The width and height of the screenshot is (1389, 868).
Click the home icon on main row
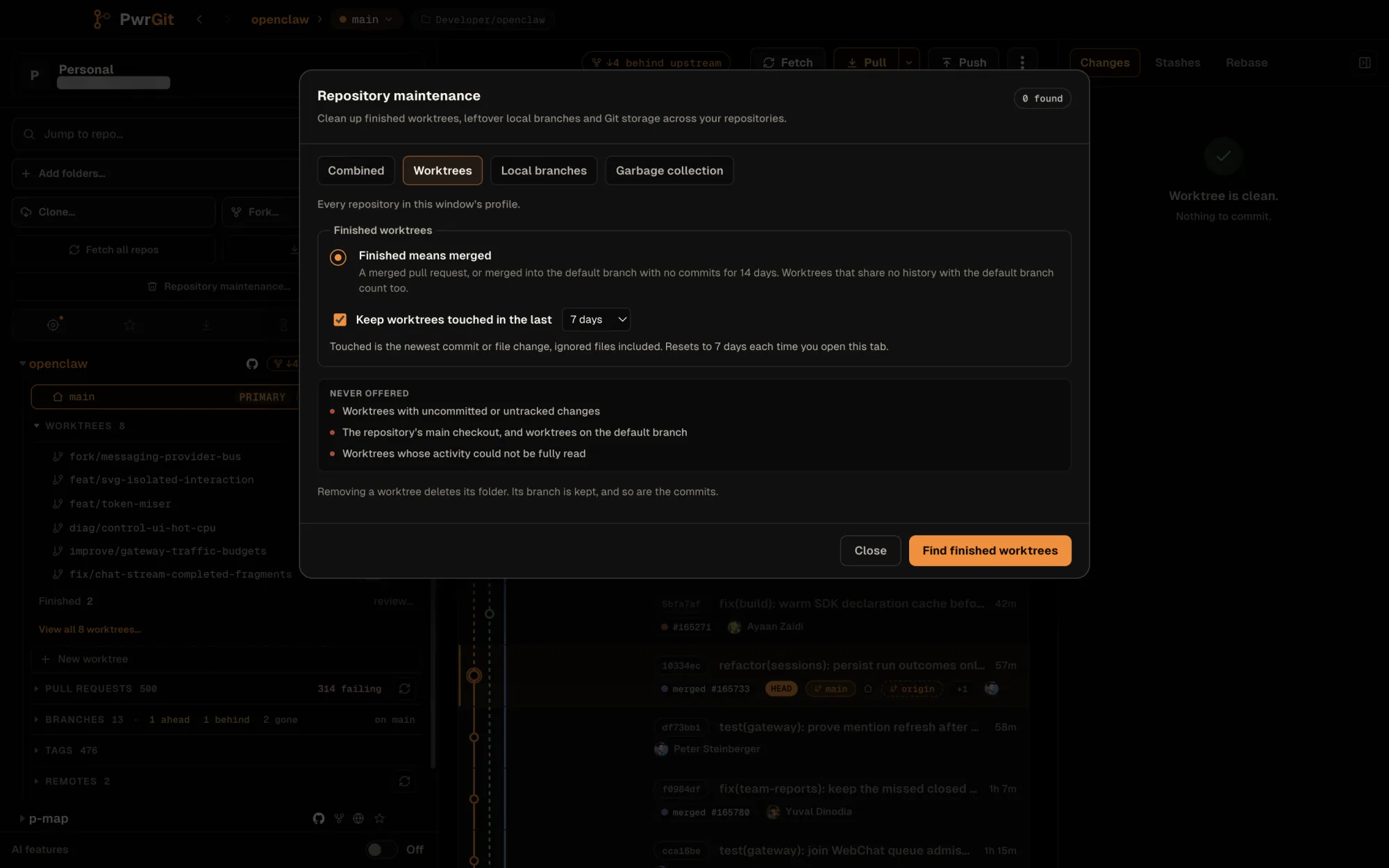click(58, 397)
